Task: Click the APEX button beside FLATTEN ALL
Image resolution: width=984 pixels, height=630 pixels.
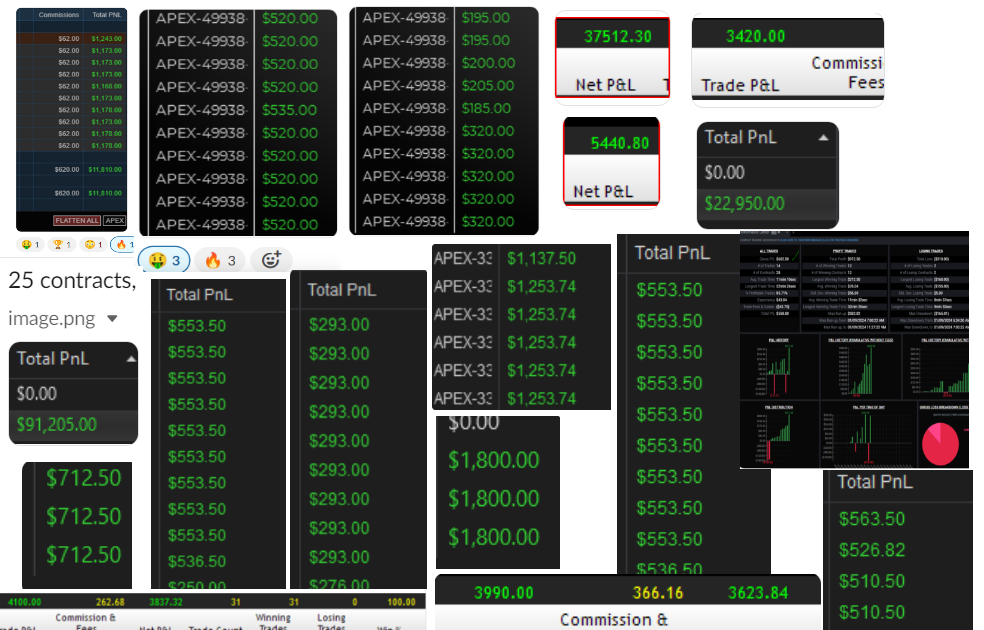Action: click(115, 221)
